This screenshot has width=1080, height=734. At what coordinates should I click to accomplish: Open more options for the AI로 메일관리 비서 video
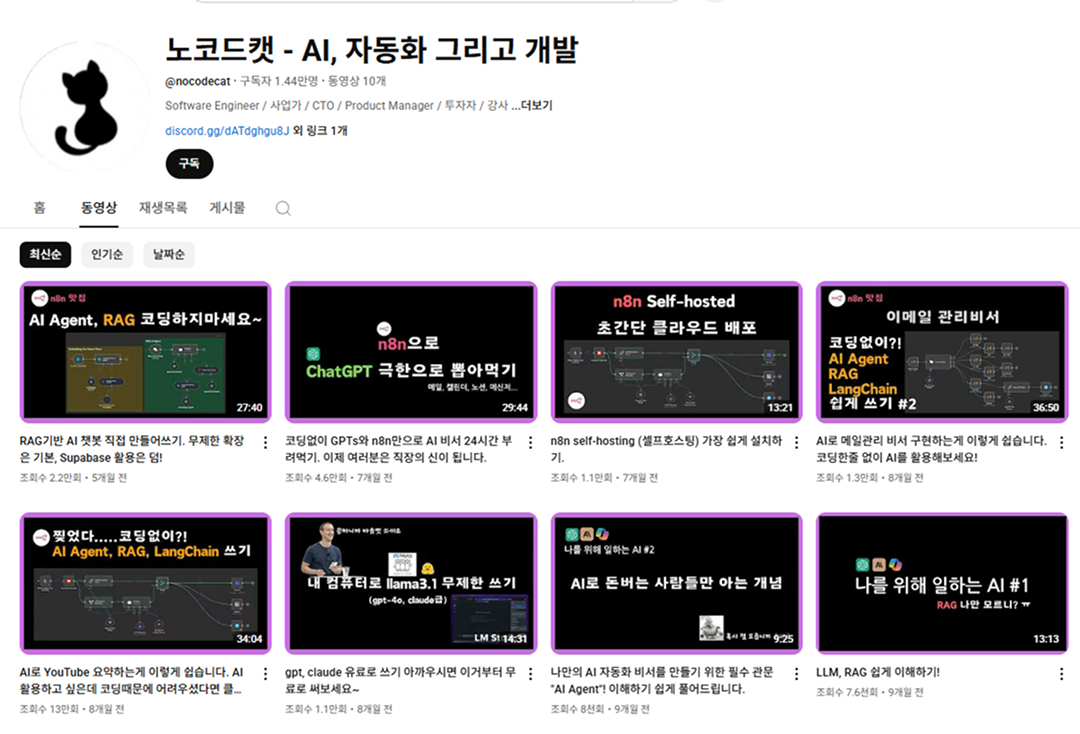(1061, 443)
